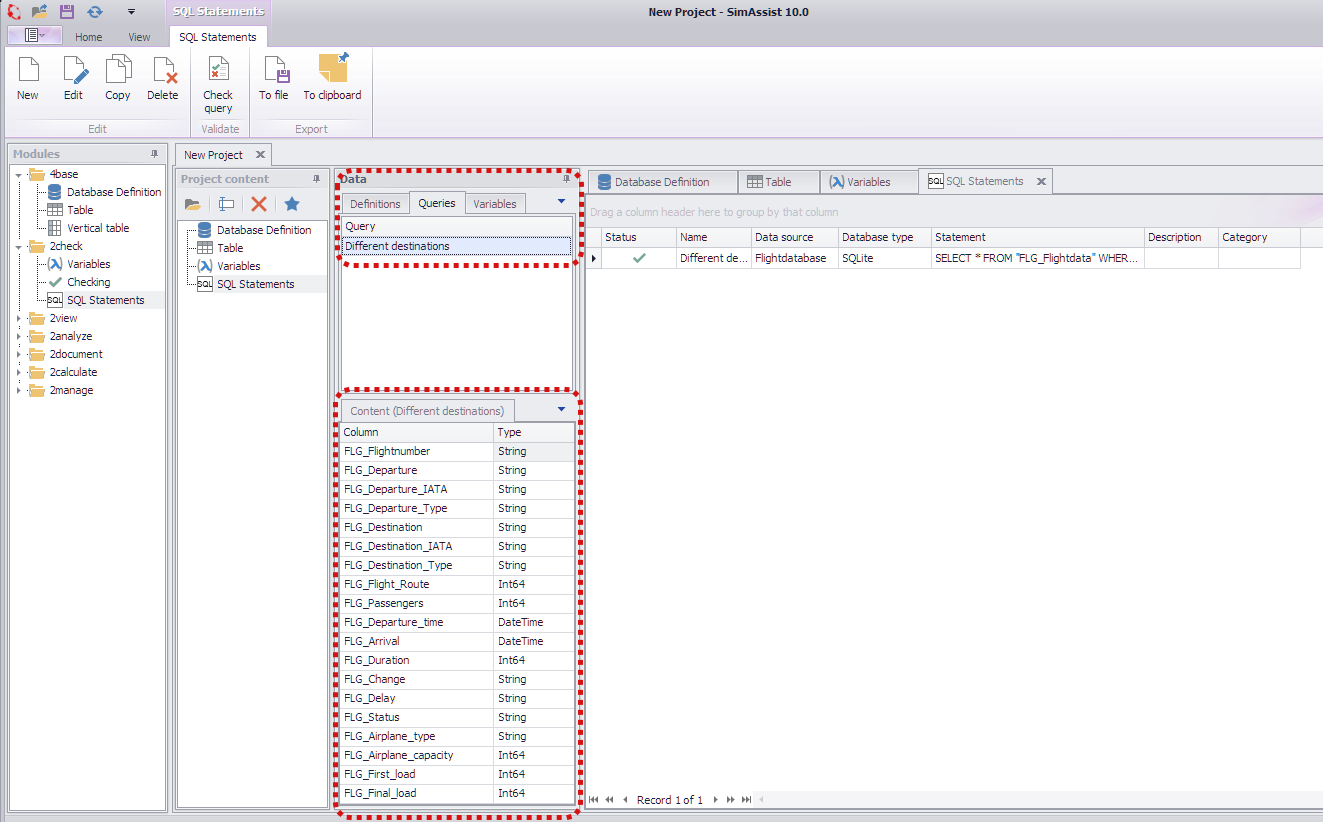Collapse the 4base folder
This screenshot has height=822, width=1323.
(x=20, y=173)
